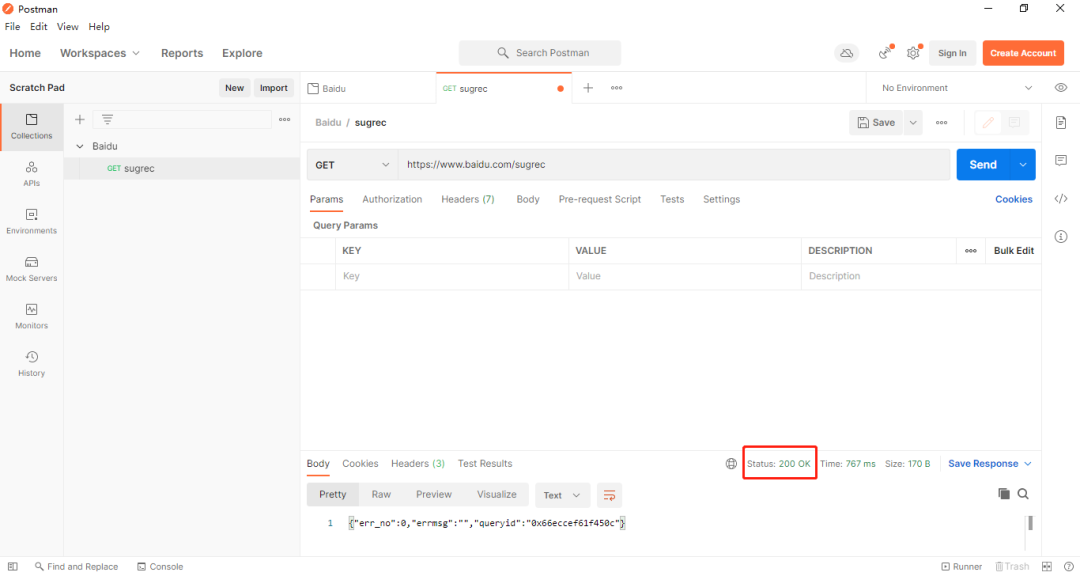
Task: Click the Import button
Action: 273,88
